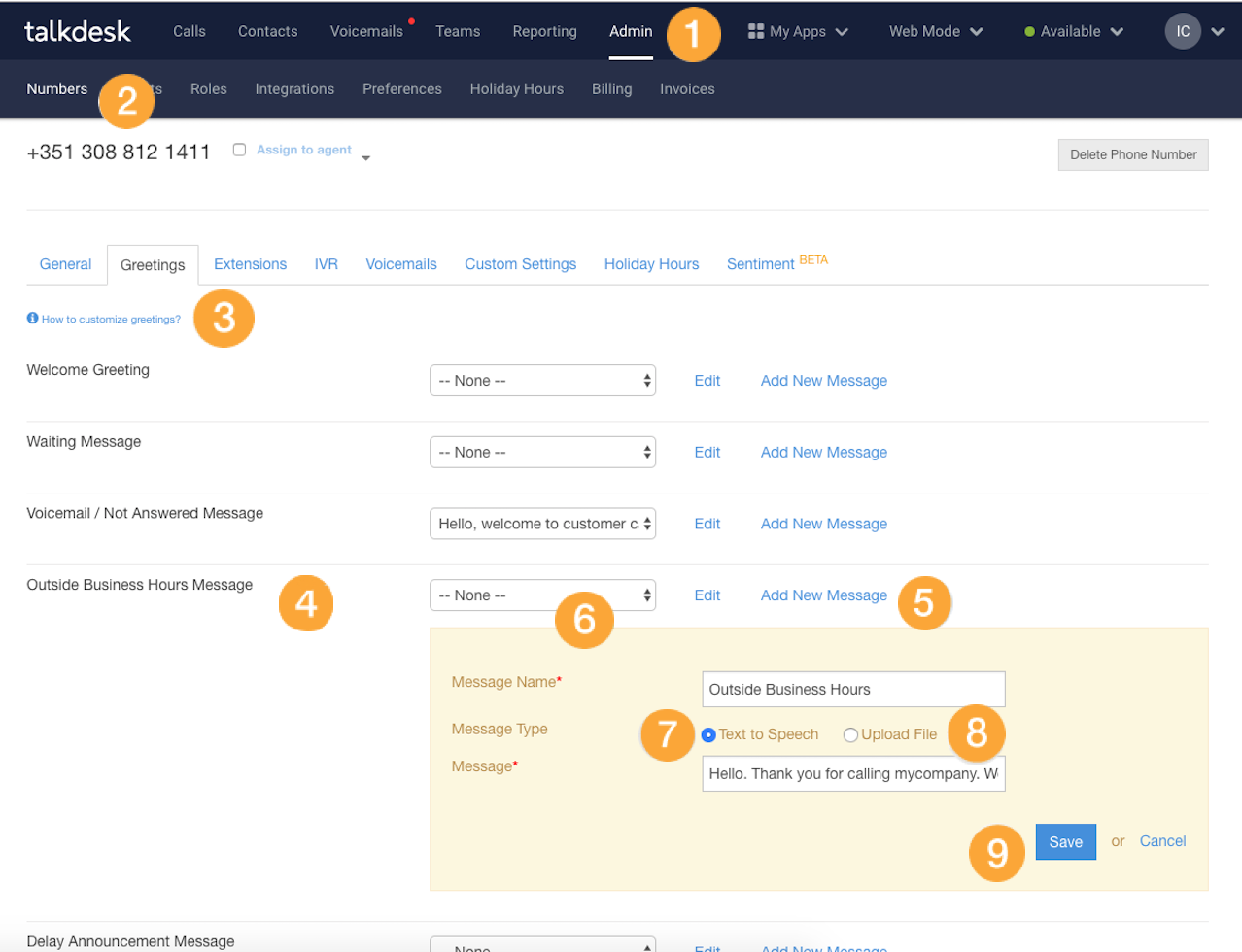Select the Text to Speech radio button
This screenshot has width=1242, height=952.
pyautogui.click(x=708, y=734)
